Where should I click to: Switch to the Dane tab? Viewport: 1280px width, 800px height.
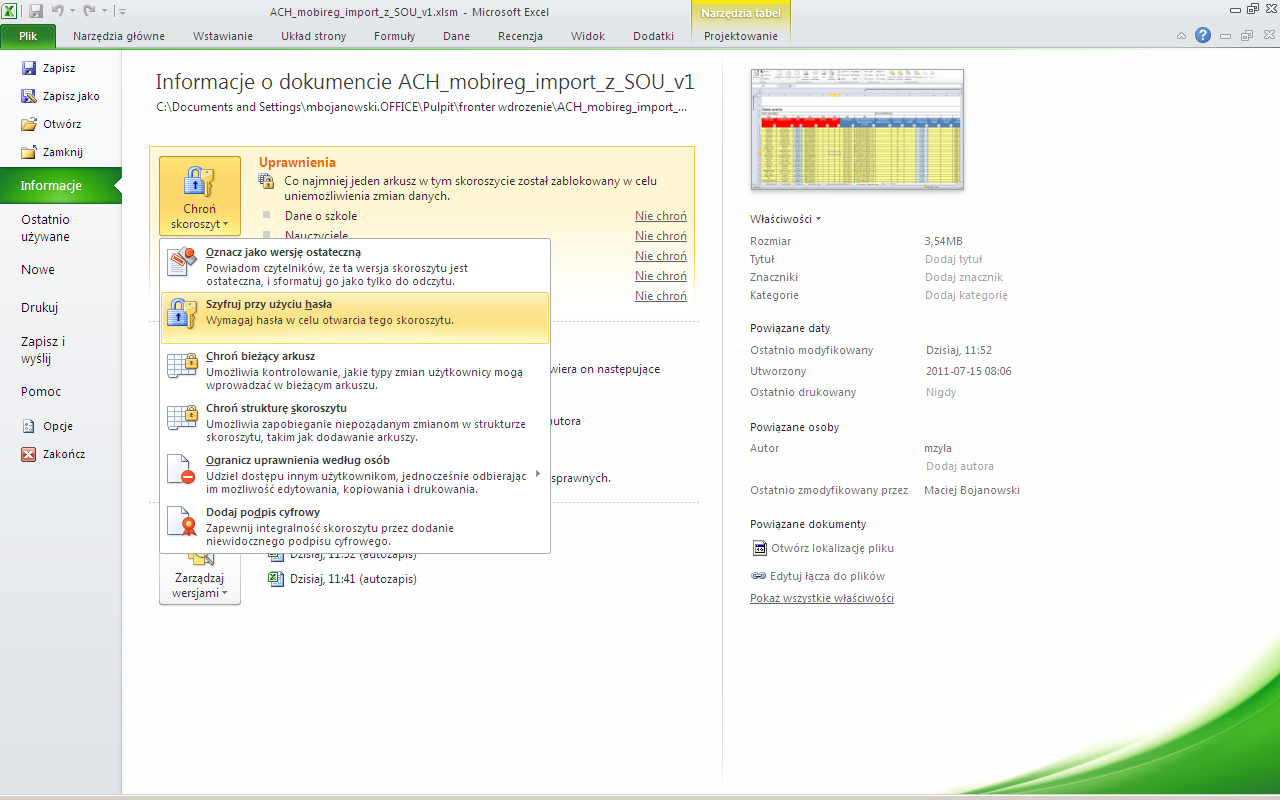(x=456, y=36)
